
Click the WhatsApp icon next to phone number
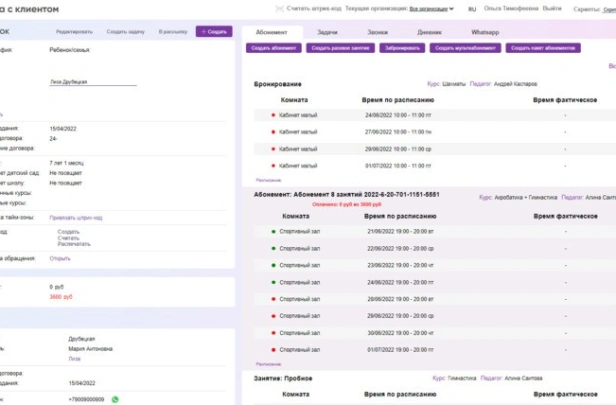(115, 399)
